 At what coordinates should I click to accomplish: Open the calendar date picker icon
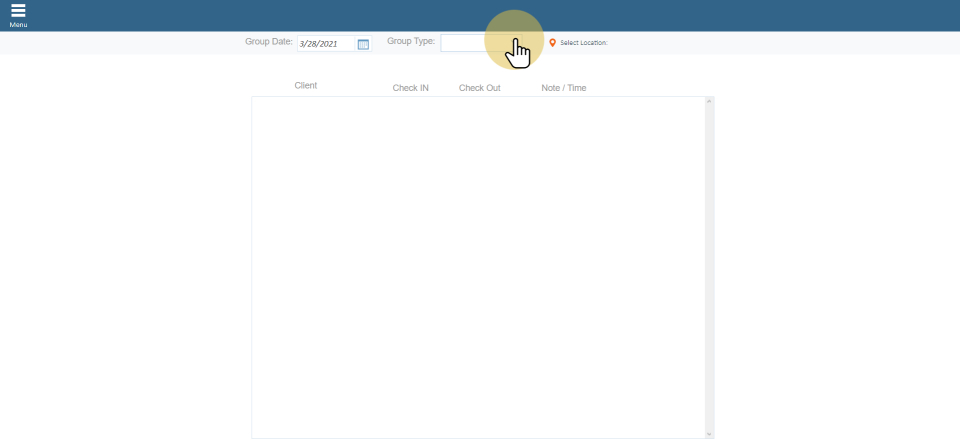pyautogui.click(x=363, y=44)
